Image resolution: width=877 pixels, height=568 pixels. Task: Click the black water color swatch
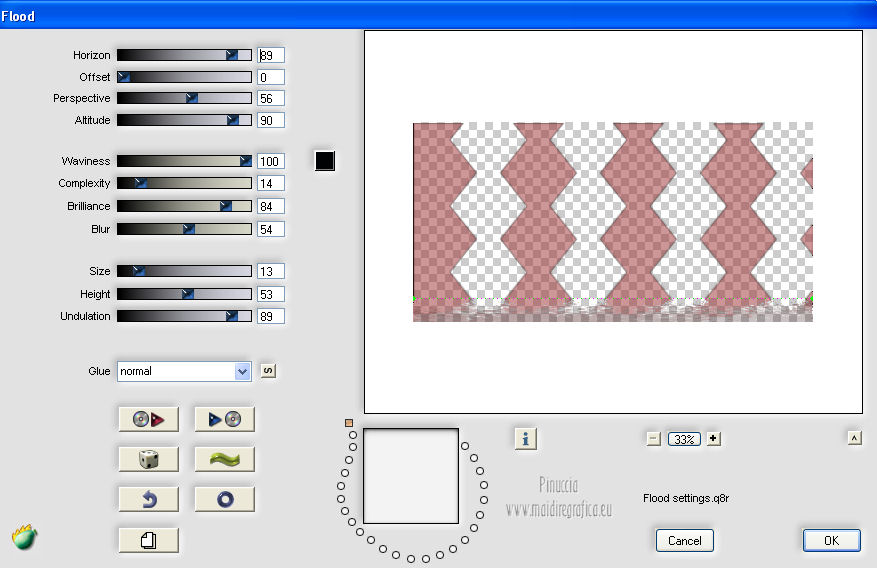pyautogui.click(x=324, y=161)
